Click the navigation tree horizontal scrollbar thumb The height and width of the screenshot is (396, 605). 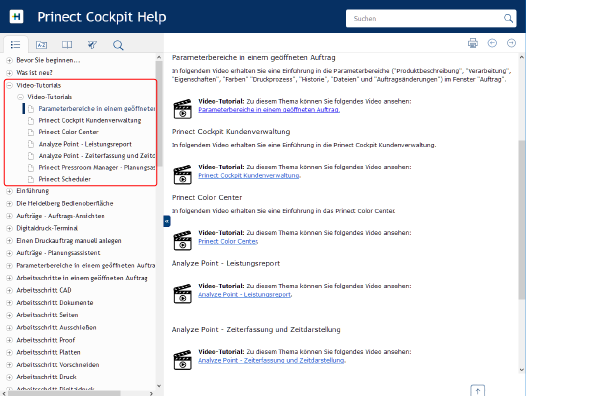[64, 393]
